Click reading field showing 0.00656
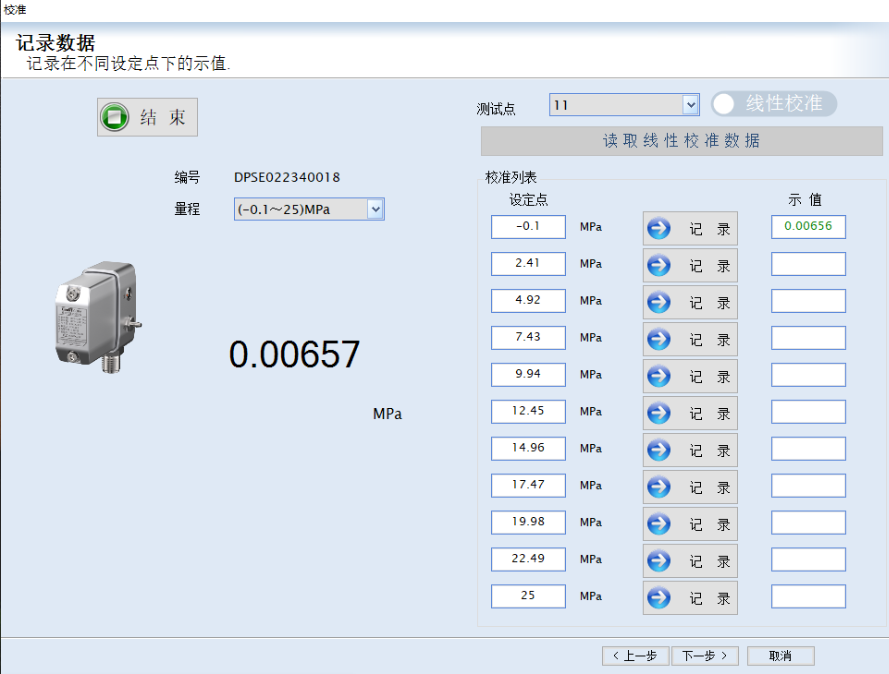 (x=808, y=227)
